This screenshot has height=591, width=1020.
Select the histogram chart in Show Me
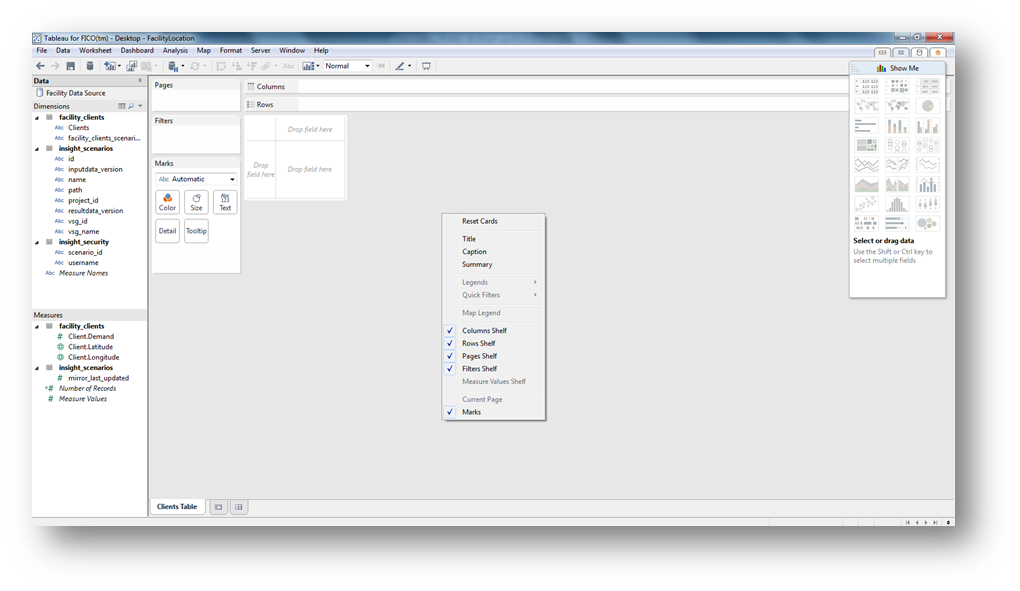pos(896,204)
